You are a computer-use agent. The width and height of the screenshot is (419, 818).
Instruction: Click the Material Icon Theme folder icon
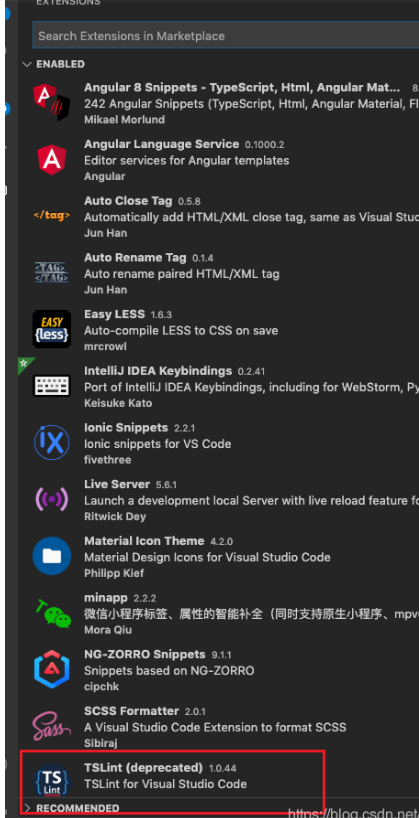point(52,556)
